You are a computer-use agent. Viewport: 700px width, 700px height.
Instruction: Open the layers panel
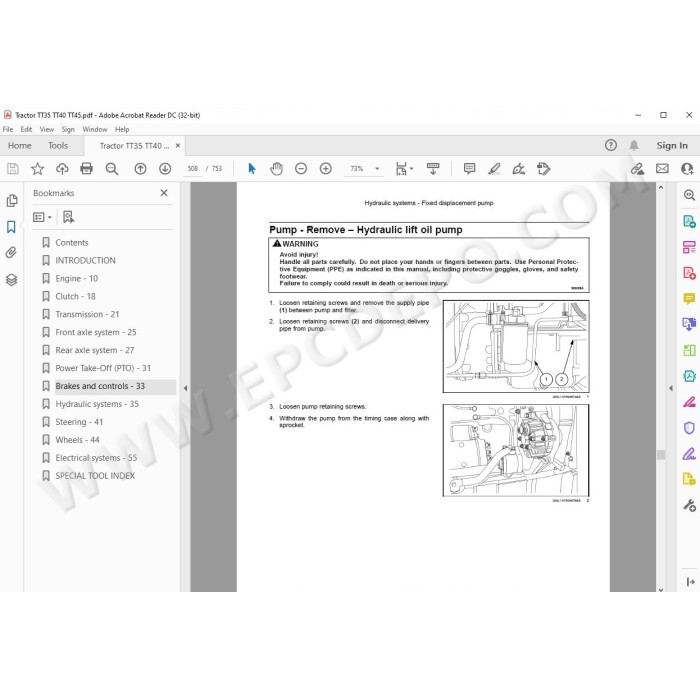[x=11, y=280]
